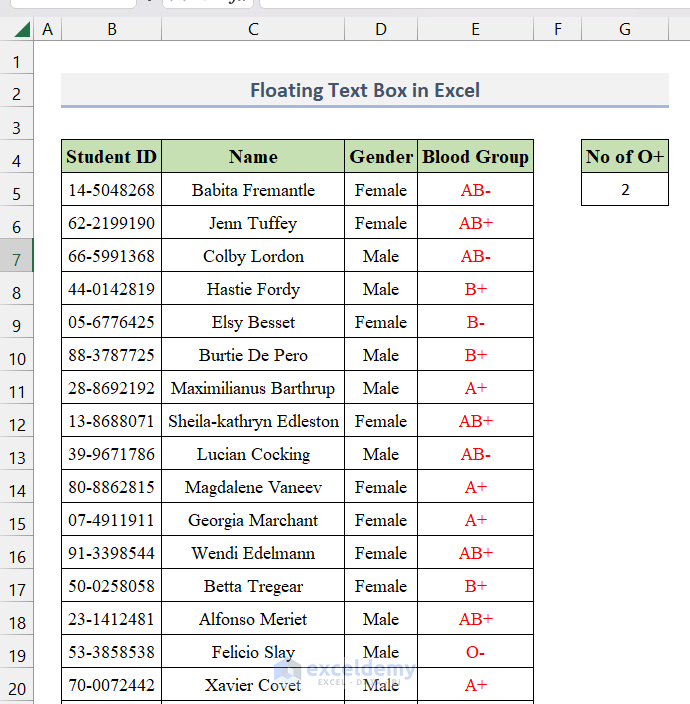The height and width of the screenshot is (704, 690).
Task: Click the 'Blood Group' header cell
Action: tap(475, 157)
